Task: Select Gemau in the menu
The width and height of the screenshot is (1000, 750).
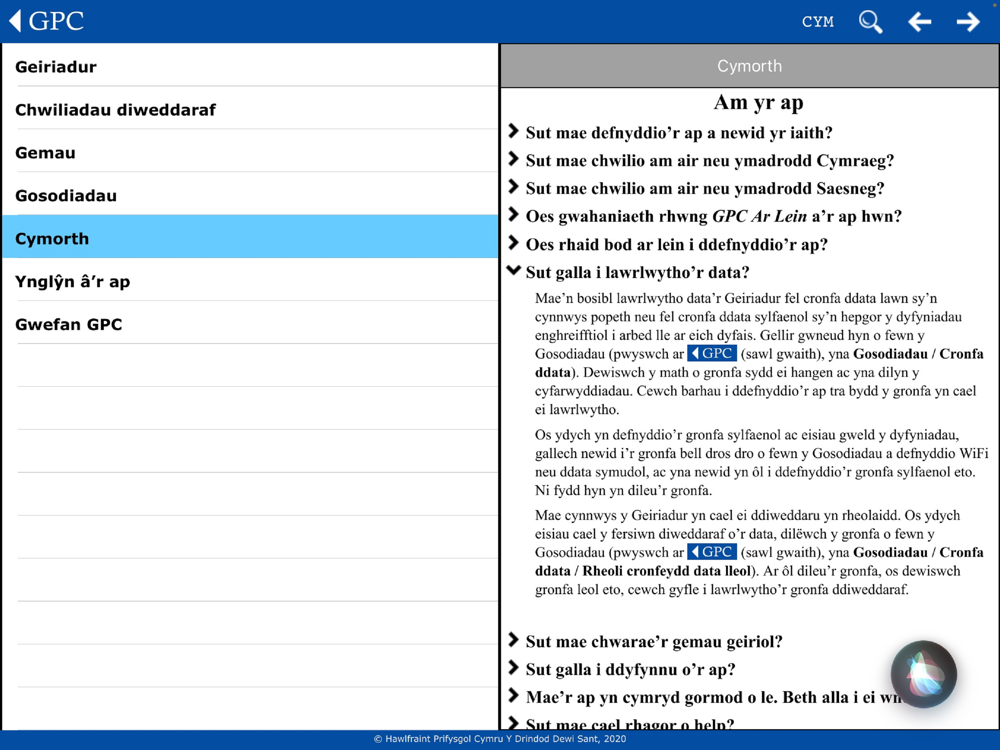Action: point(250,152)
